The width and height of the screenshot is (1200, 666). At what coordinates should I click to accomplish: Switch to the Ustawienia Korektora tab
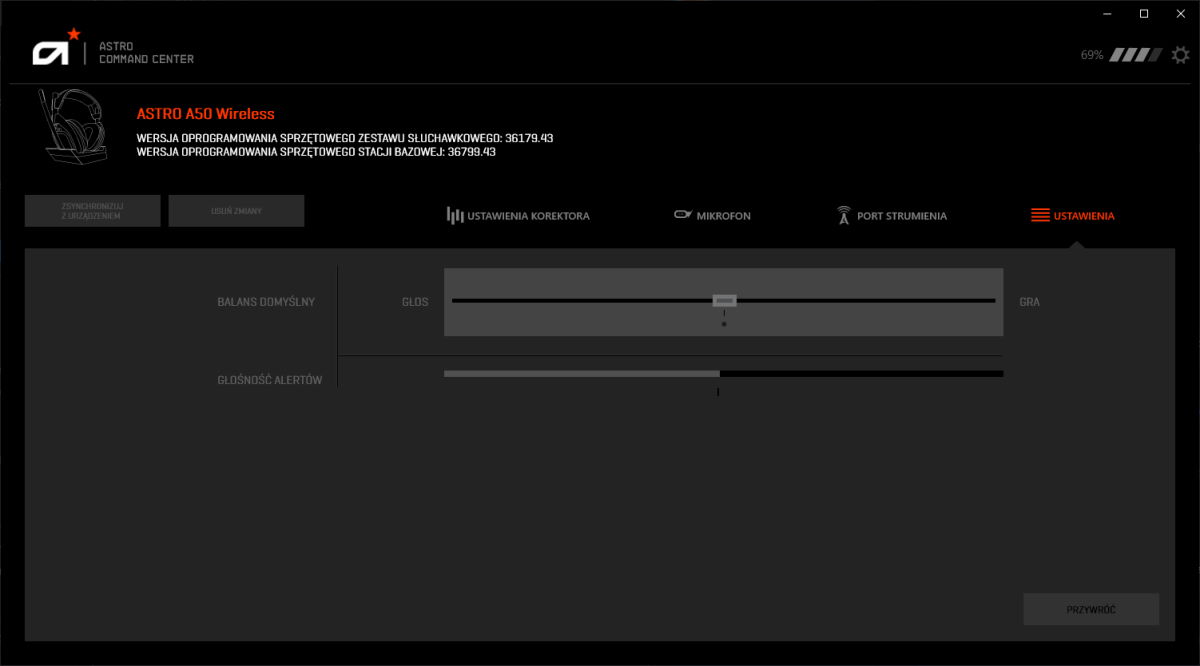528,216
